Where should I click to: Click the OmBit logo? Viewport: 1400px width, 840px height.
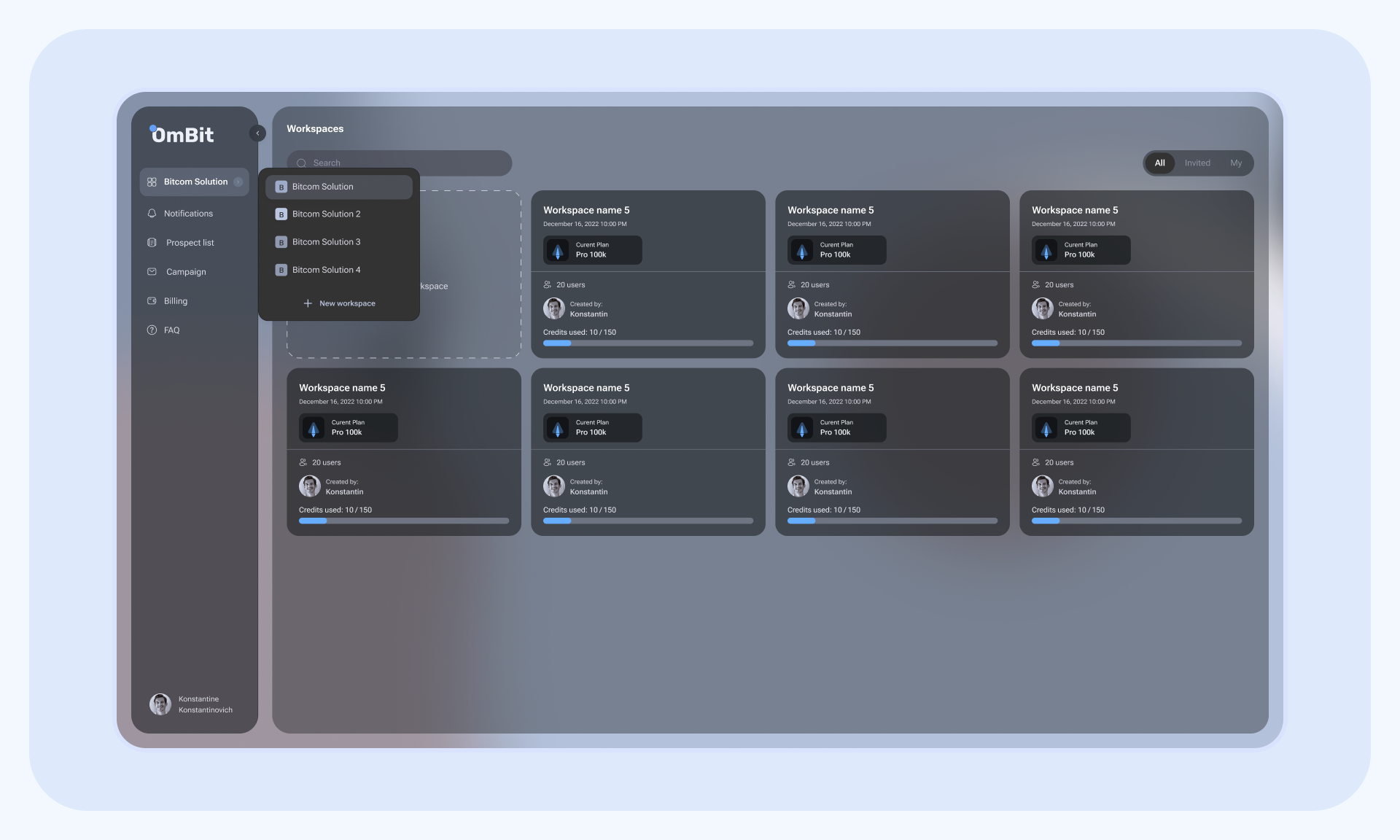182,134
